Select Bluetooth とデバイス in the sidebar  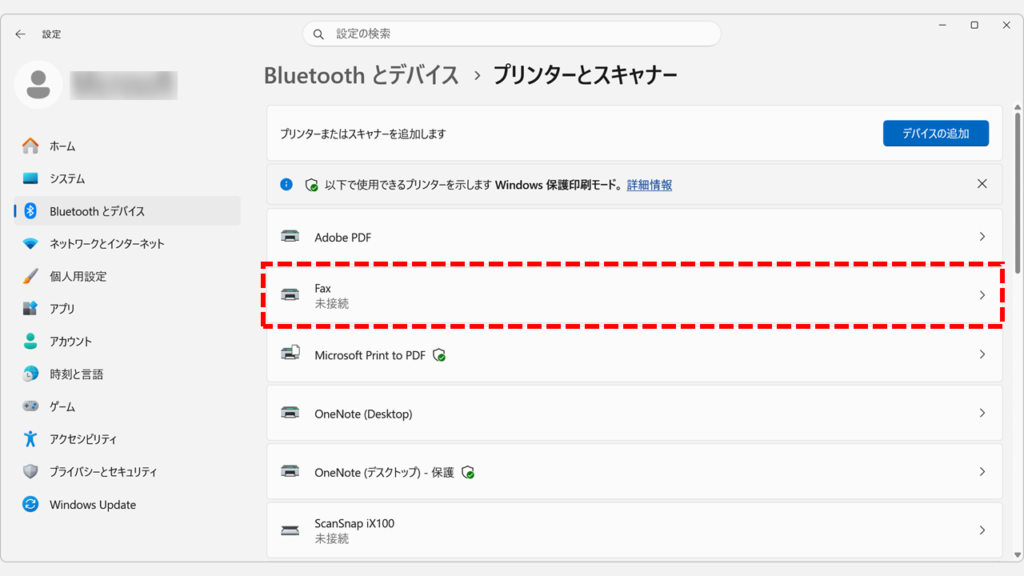pyautogui.click(x=127, y=211)
